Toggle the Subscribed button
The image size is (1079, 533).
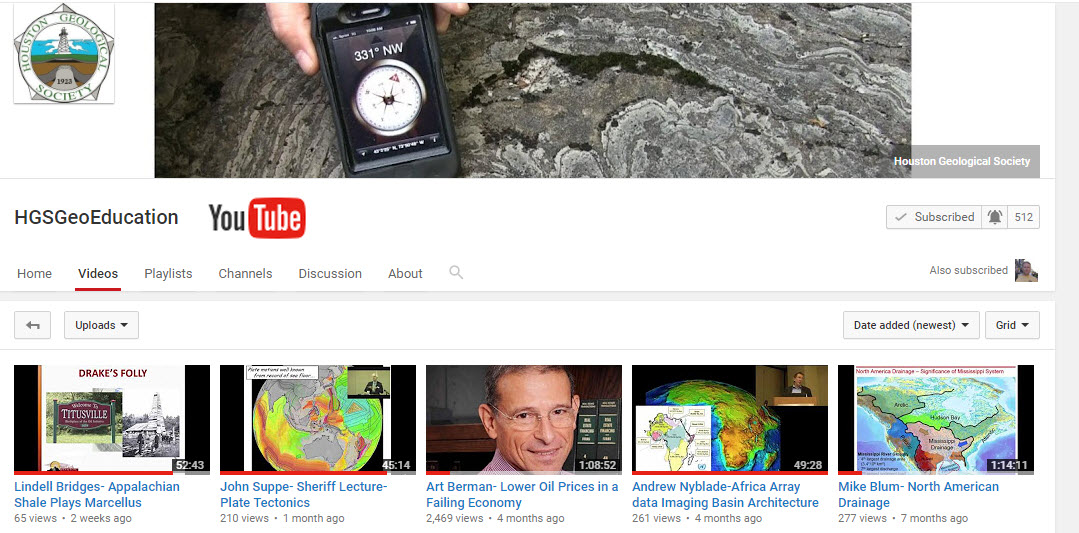coord(934,217)
